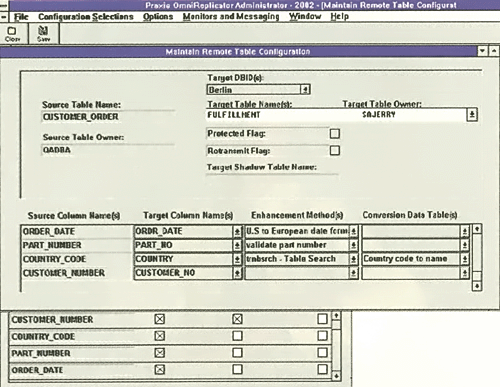Image resolution: width=500 pixels, height=387 pixels.
Task: Open U.S to European date enhancement dropdown
Action: [x=353, y=231]
